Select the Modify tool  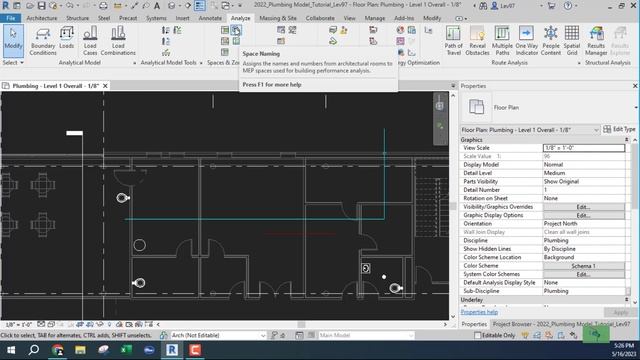pos(13,40)
